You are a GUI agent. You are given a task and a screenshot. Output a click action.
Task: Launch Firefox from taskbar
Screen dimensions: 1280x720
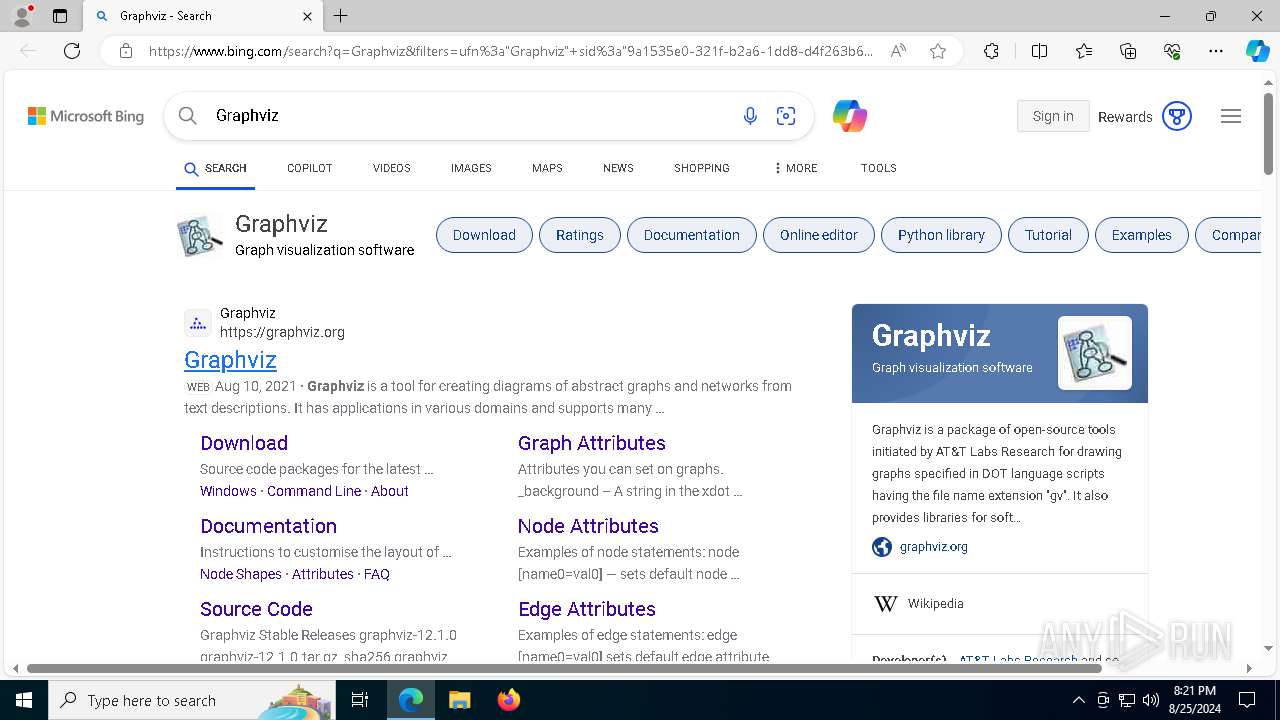coord(508,700)
